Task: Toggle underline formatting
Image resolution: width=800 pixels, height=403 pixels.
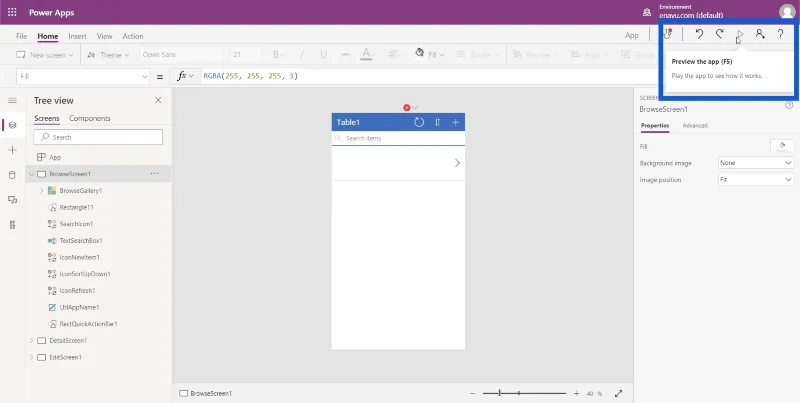Action: (323, 55)
